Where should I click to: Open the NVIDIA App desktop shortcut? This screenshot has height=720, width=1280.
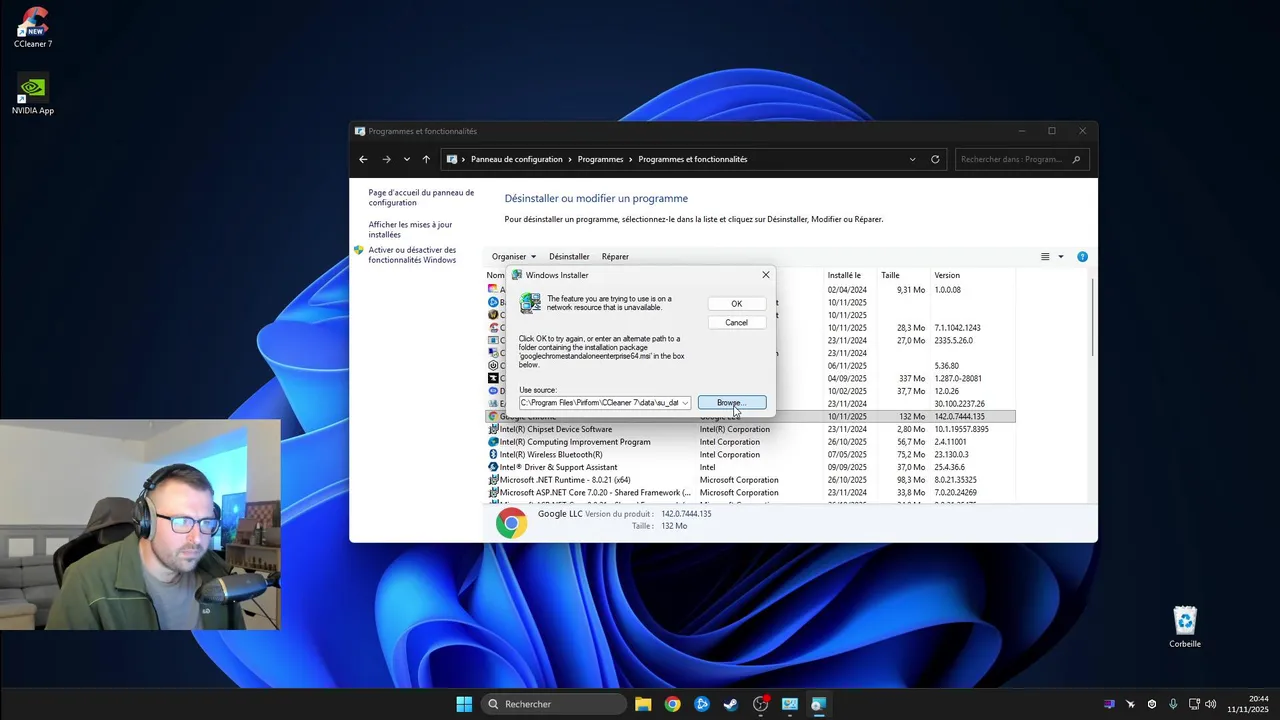33,94
